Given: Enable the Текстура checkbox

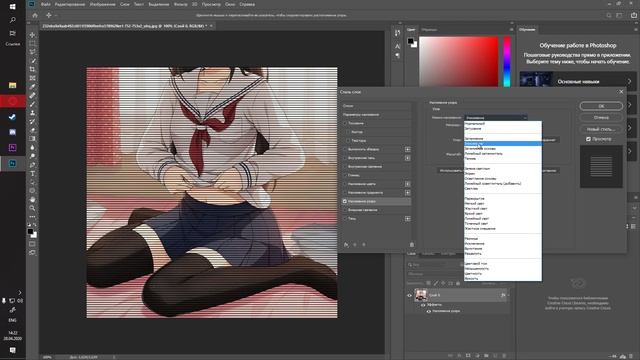Looking at the screenshot, I should tap(348, 140).
